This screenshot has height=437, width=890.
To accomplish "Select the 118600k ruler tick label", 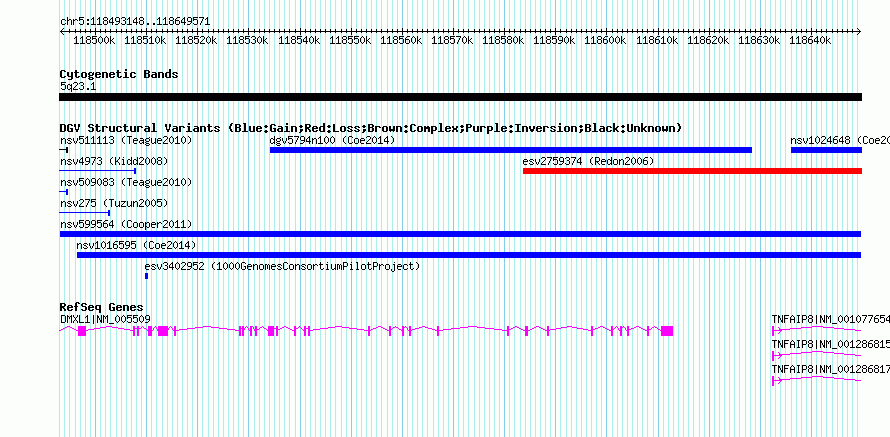I will [605, 40].
